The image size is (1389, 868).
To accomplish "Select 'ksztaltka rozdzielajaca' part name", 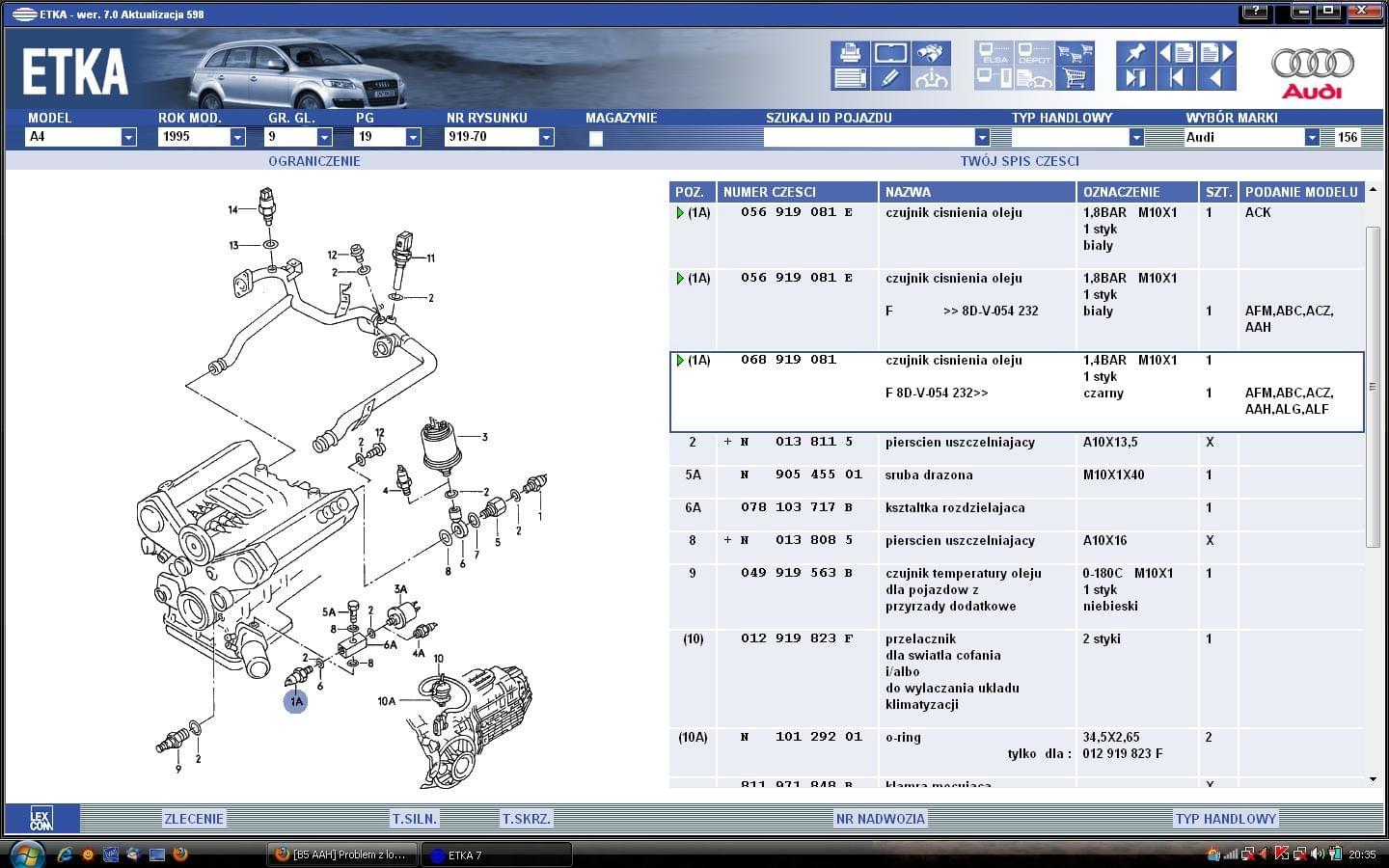I will 955,507.
